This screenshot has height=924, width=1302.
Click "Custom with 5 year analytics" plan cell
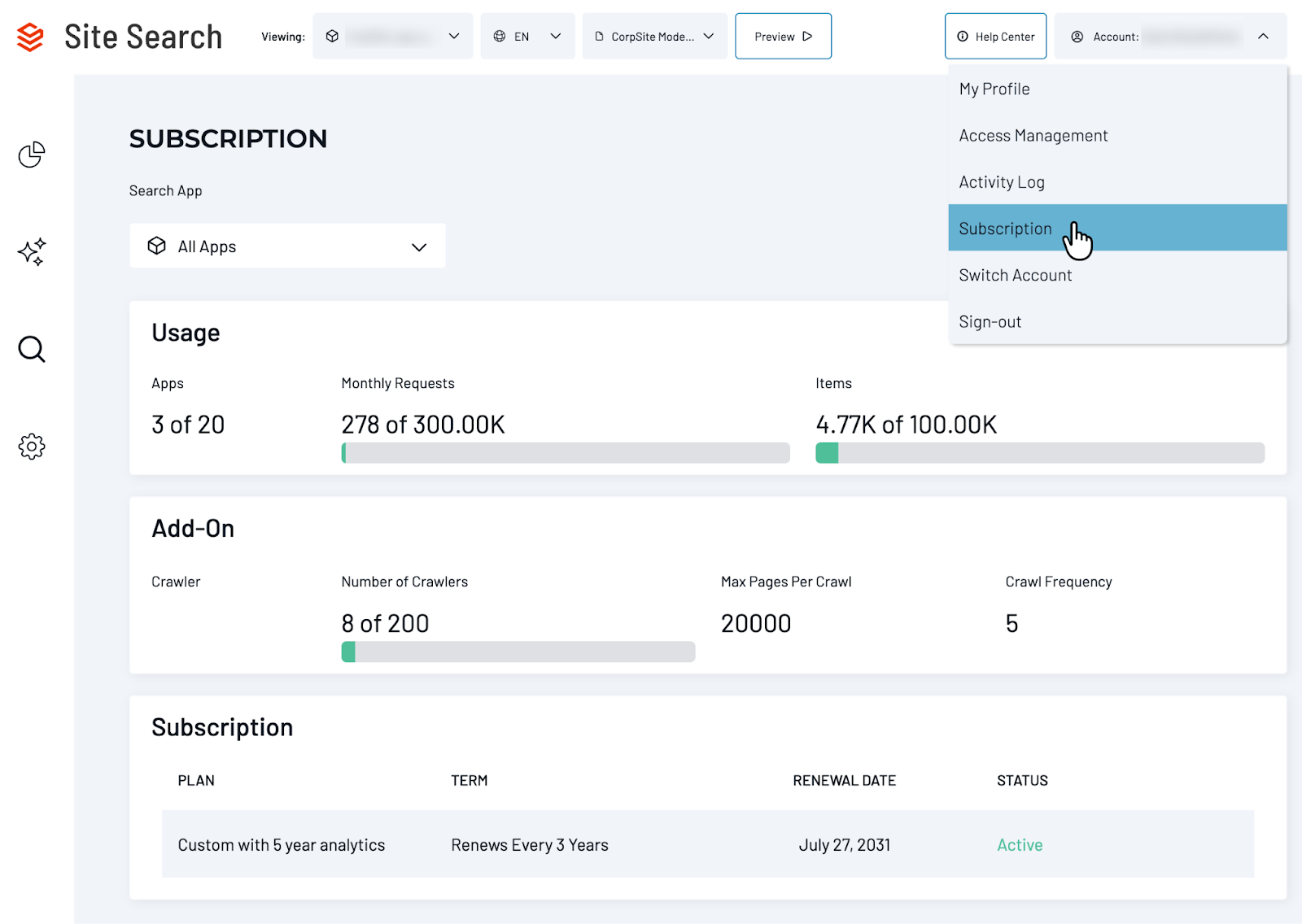tap(282, 845)
